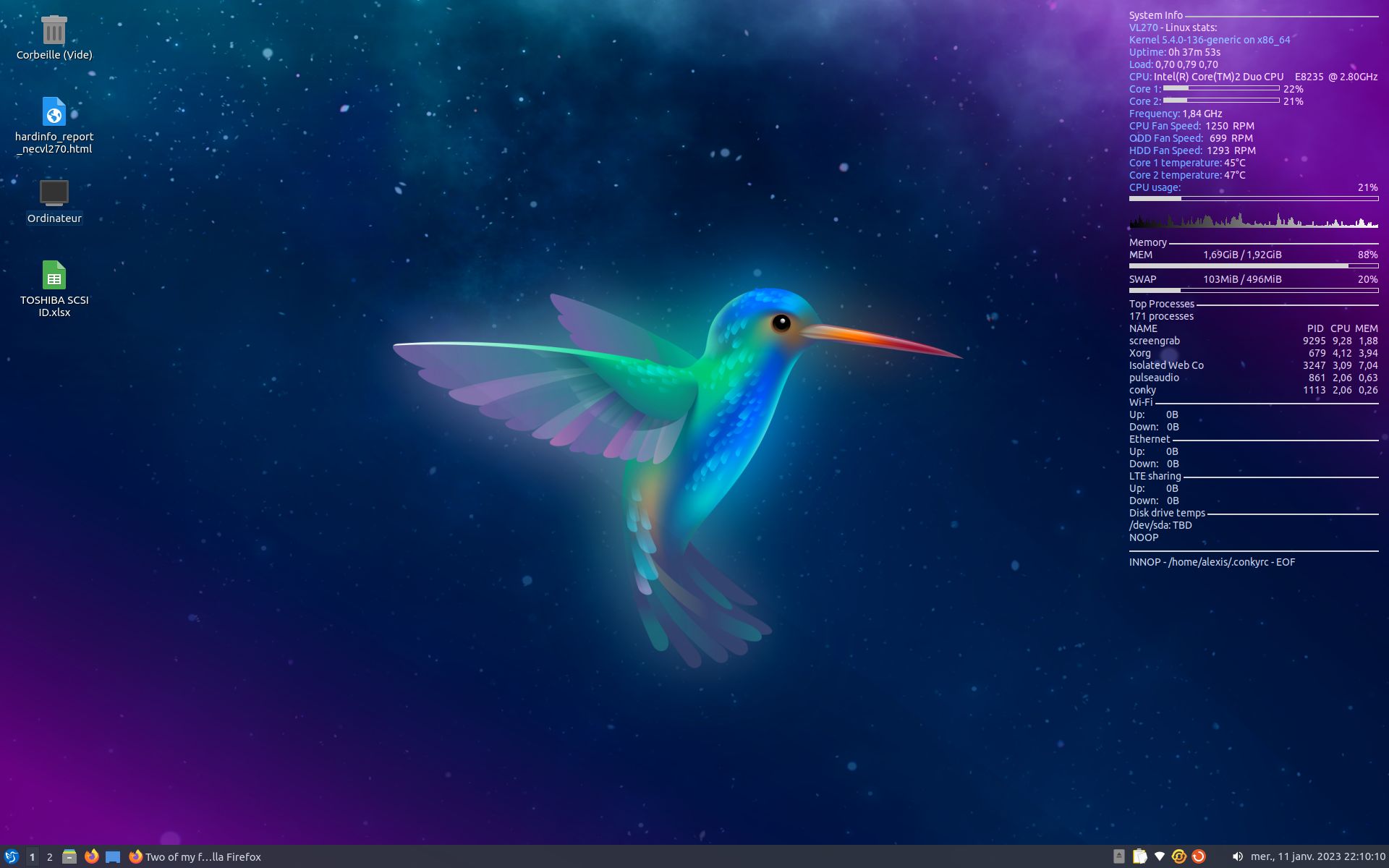The image size is (1389, 868).
Task: Open the Wi-Fi network tray icon
Action: (1159, 856)
